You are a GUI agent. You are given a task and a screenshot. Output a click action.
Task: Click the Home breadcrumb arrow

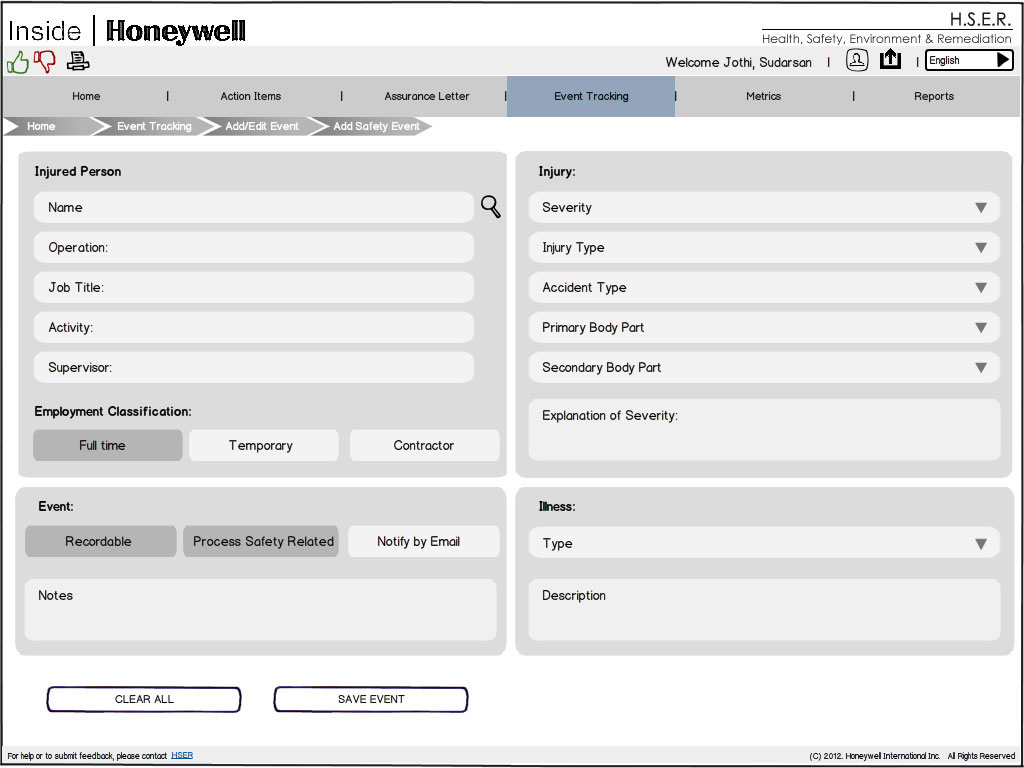(x=42, y=127)
